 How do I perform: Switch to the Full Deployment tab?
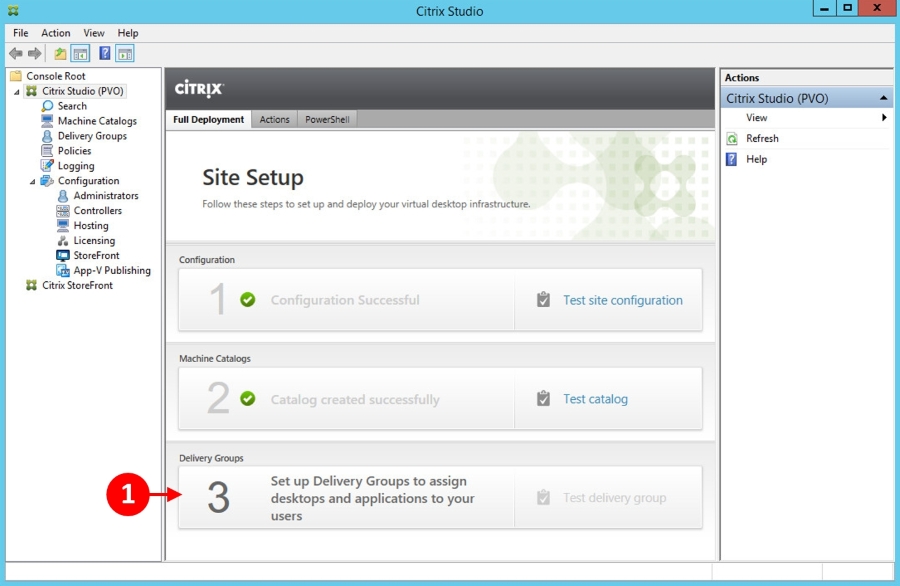coord(208,119)
